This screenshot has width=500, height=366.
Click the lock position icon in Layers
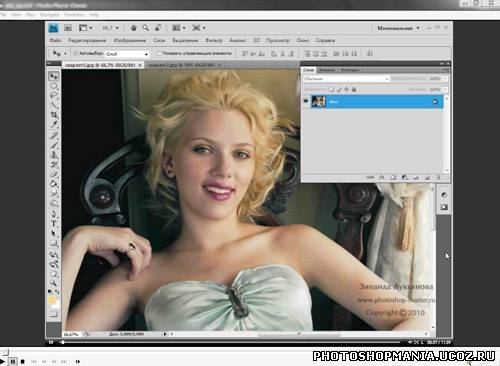pos(346,89)
